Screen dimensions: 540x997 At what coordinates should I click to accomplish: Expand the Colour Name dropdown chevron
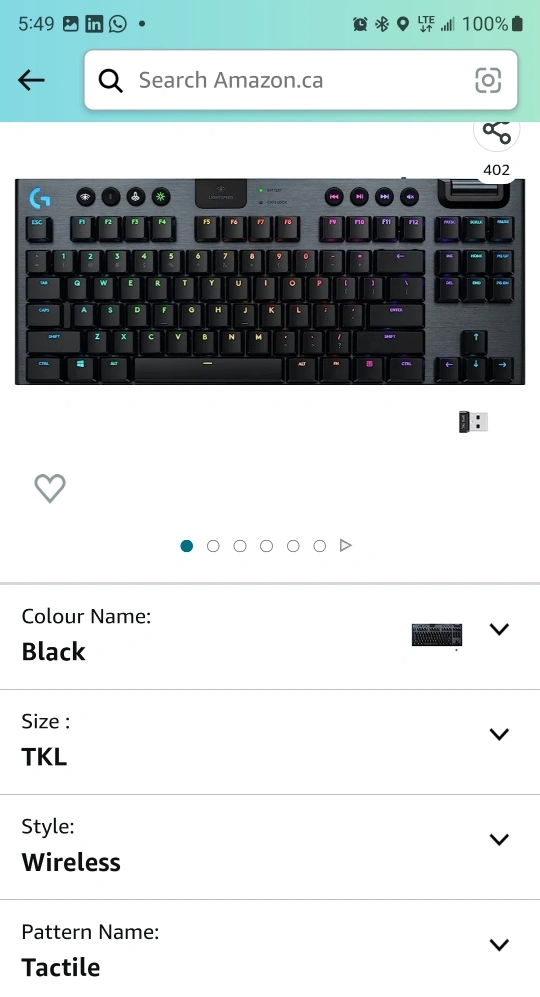click(499, 629)
